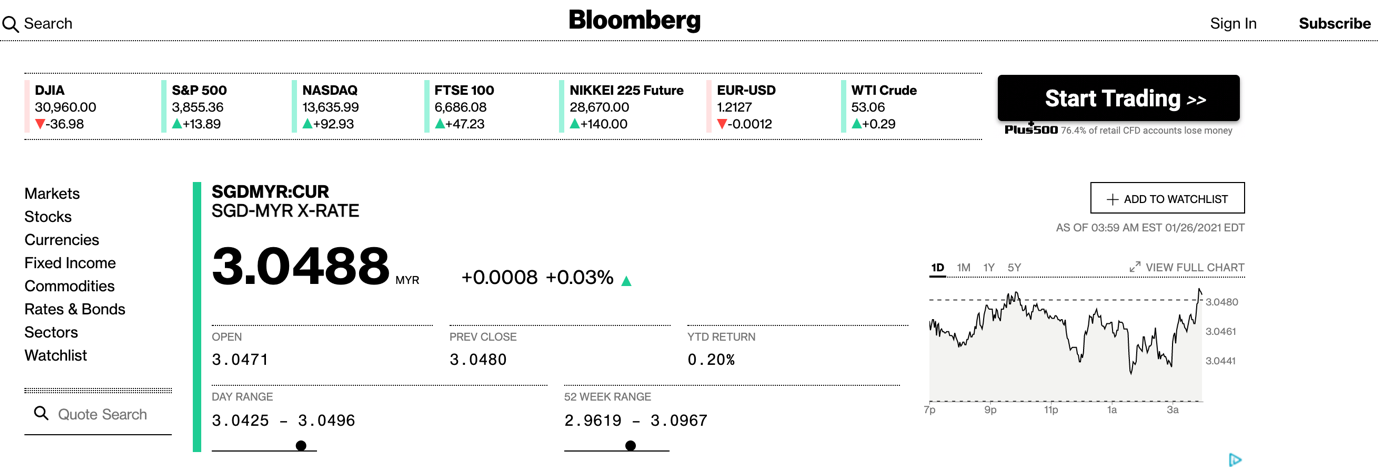Go to Rates & Bonds section
The height and width of the screenshot is (467, 1379).
(x=75, y=309)
